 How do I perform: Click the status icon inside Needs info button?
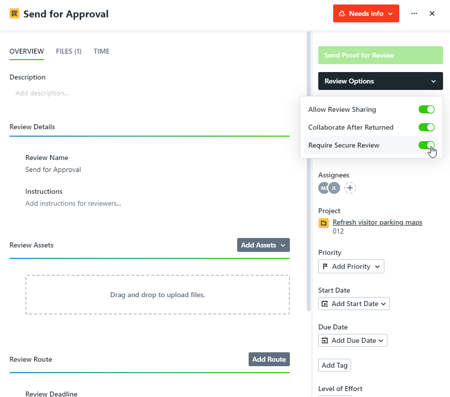(x=342, y=14)
